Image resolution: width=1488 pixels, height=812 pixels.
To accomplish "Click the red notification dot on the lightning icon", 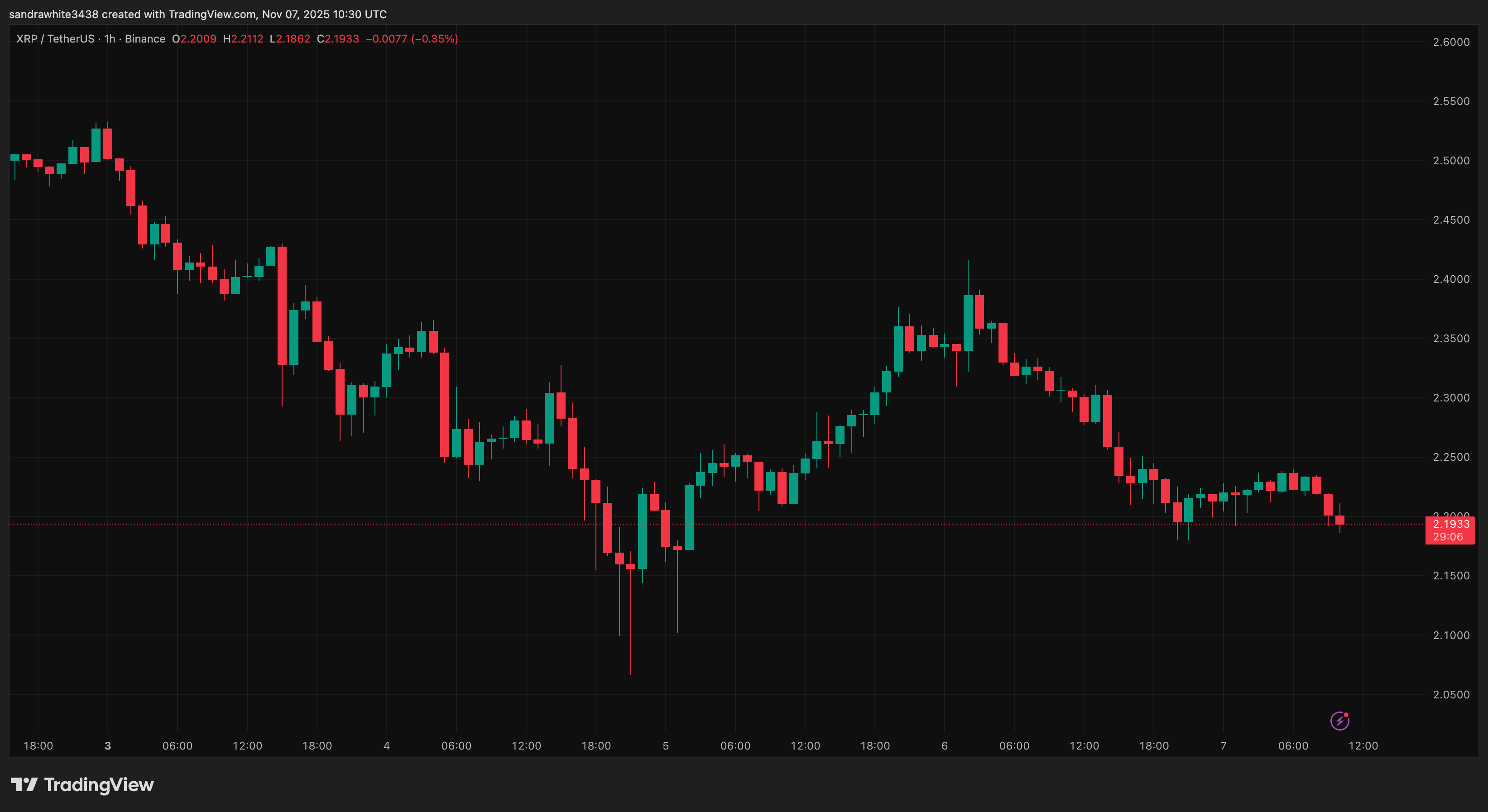I will click(x=1346, y=715).
